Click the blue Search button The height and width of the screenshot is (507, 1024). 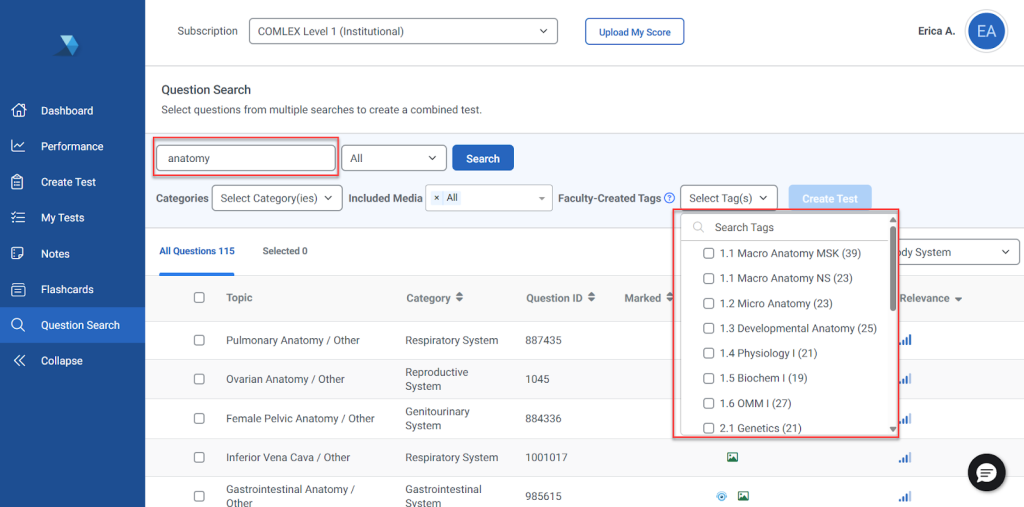point(482,158)
